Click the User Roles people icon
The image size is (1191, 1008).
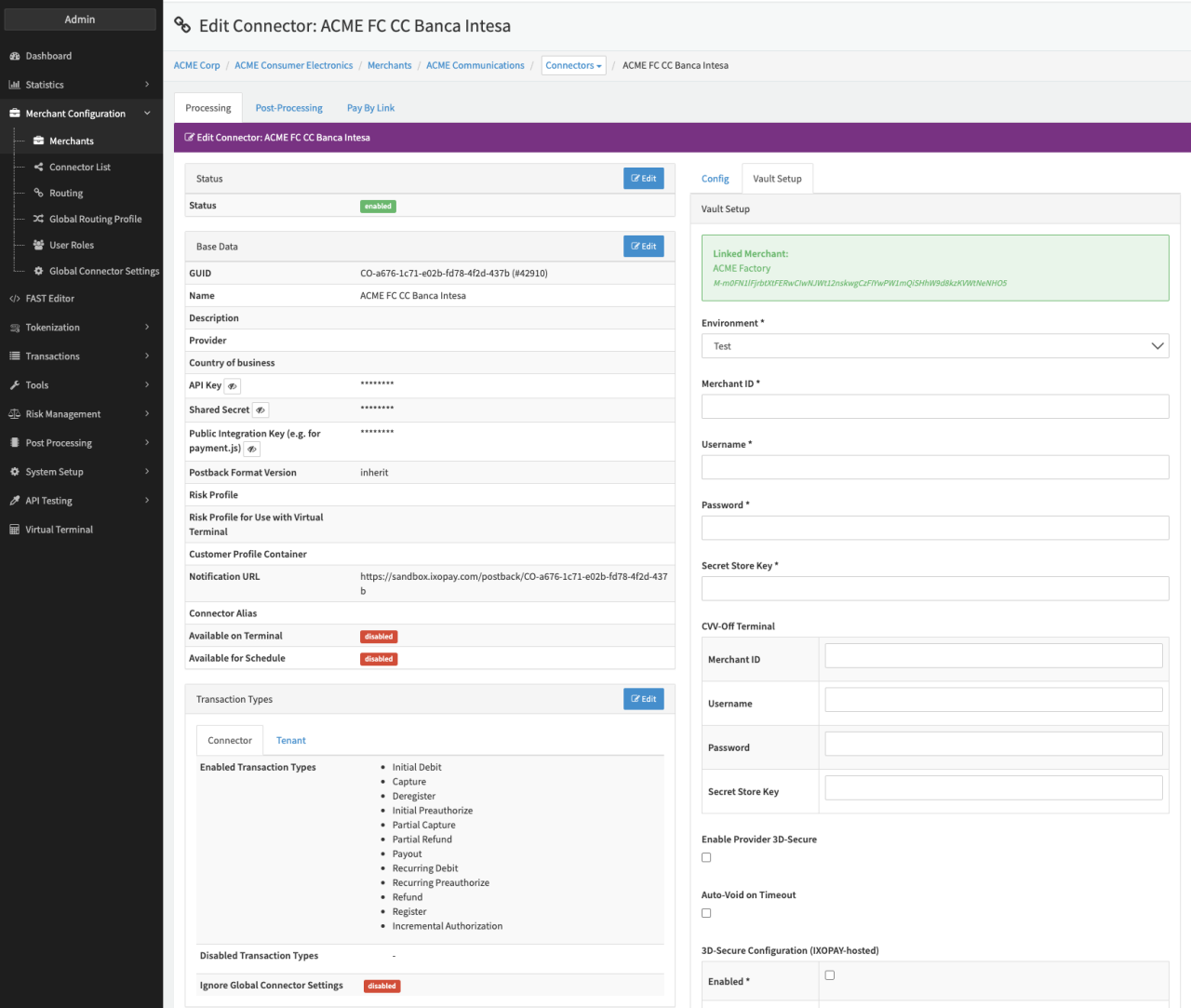[39, 246]
